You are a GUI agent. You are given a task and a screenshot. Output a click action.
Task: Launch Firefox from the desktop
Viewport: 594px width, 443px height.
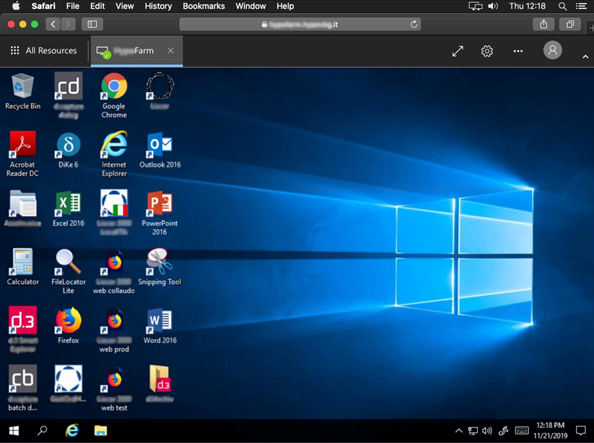pyautogui.click(x=68, y=326)
